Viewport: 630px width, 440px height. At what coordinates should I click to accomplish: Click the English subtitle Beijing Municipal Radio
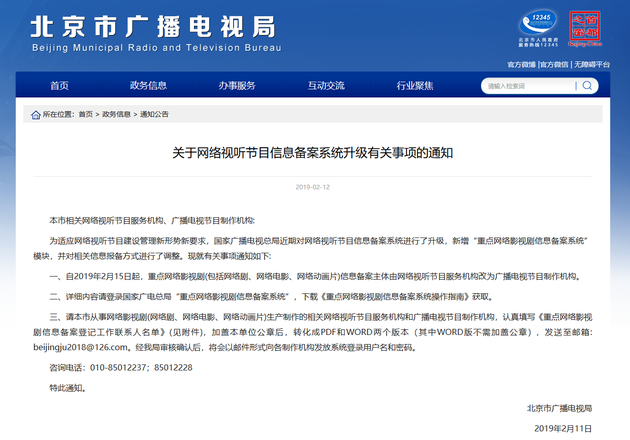(157, 48)
